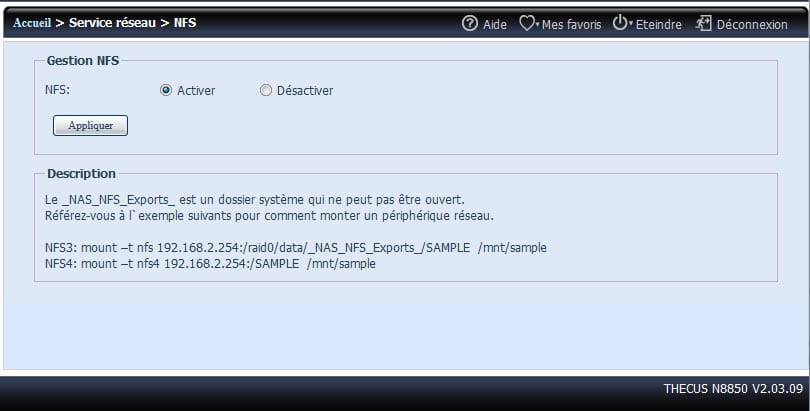The image size is (810, 411).
Task: Click the NFS3 mount command line
Action: tap(295, 248)
